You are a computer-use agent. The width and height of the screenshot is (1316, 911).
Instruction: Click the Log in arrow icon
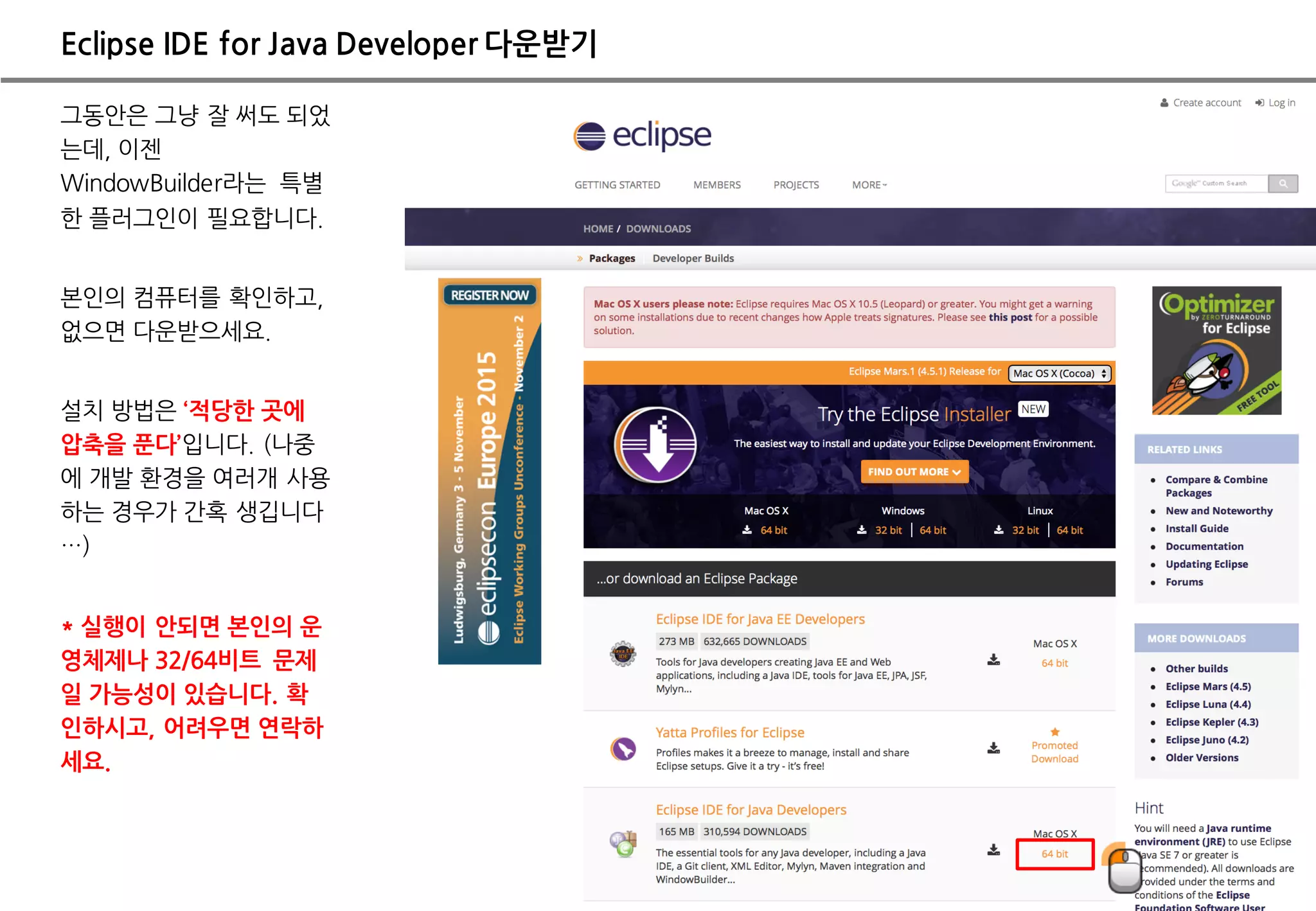click(1259, 103)
